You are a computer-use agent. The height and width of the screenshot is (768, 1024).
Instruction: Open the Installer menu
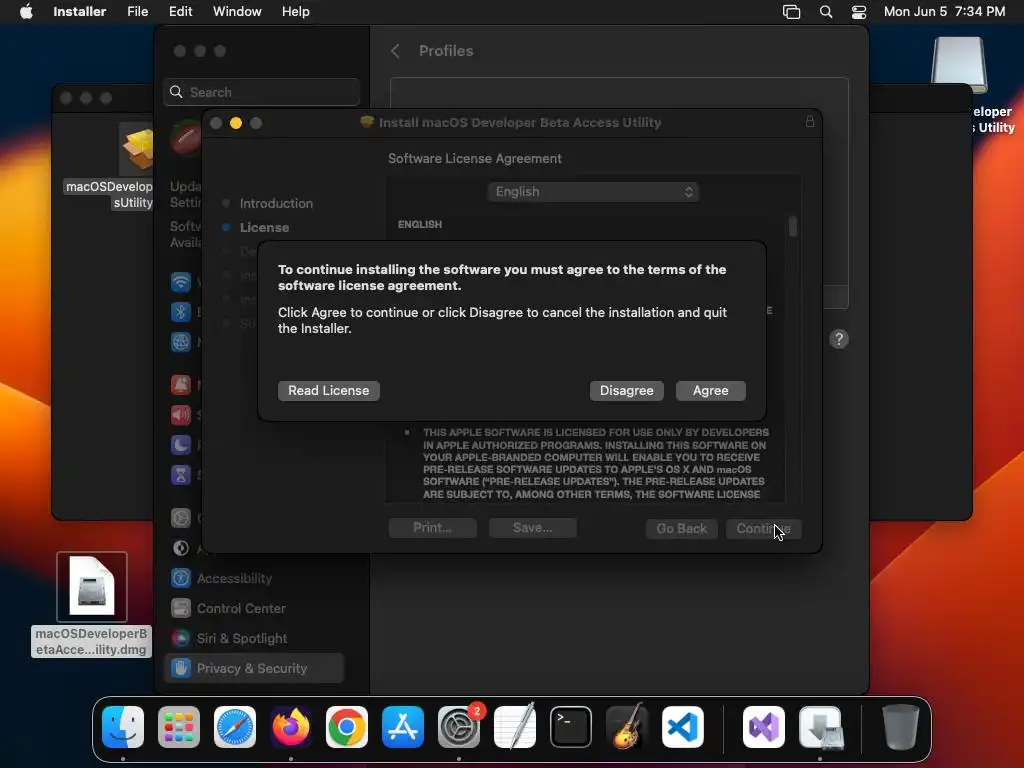(80, 12)
